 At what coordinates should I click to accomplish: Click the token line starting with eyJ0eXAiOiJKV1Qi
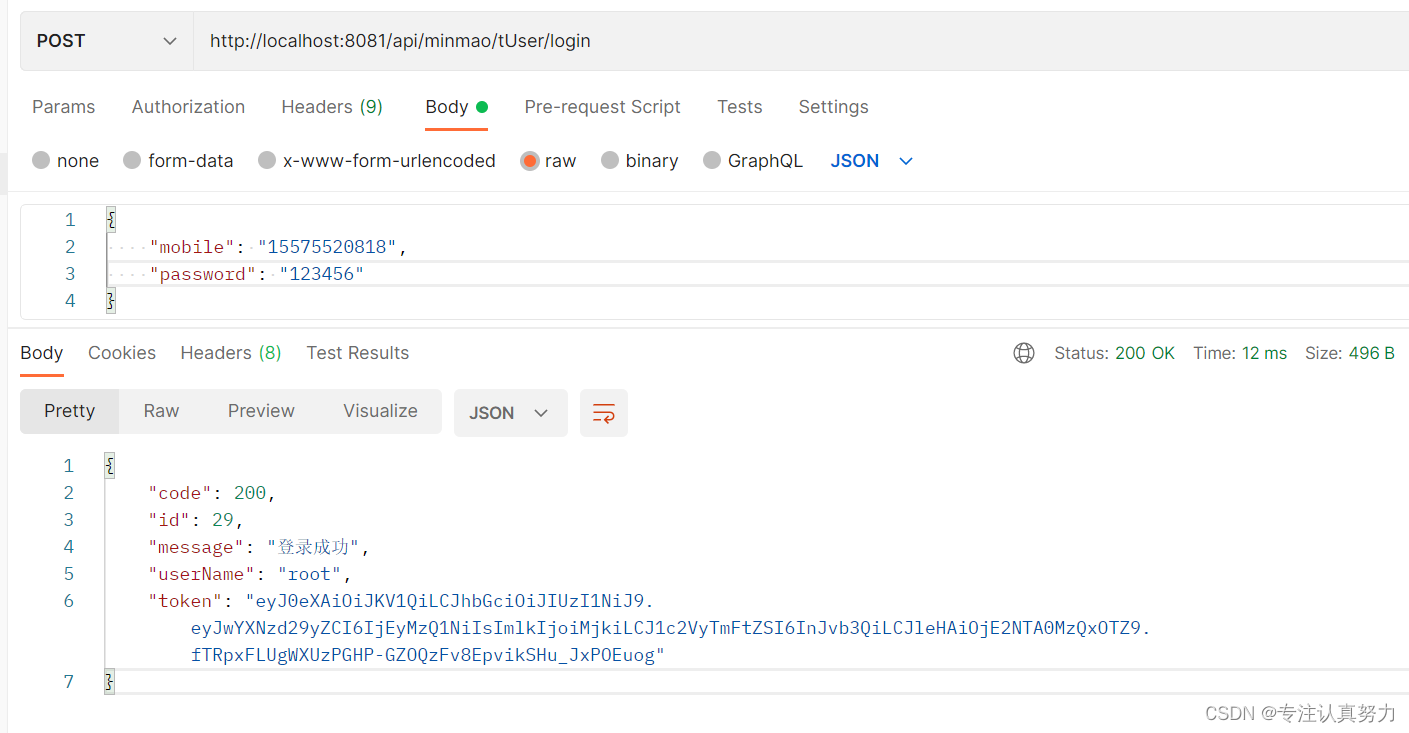click(449, 601)
